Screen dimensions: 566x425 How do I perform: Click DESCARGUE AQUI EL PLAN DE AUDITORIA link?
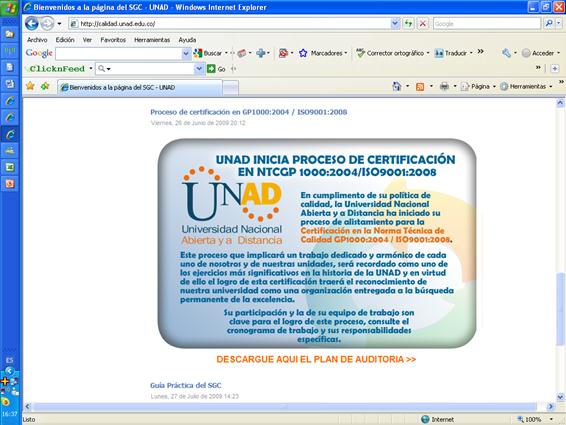316,359
